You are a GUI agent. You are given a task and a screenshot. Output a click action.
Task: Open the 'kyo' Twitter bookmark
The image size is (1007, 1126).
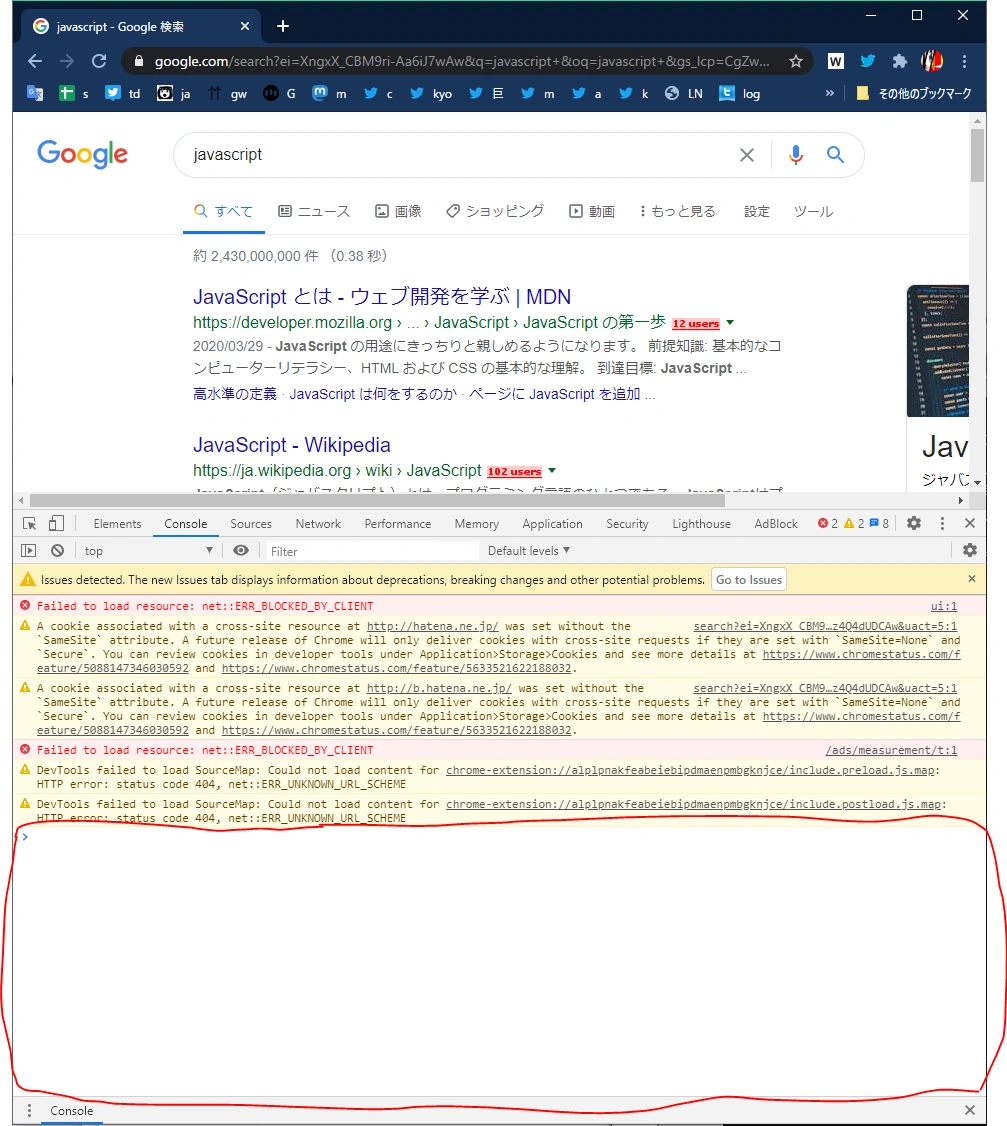pos(431,93)
